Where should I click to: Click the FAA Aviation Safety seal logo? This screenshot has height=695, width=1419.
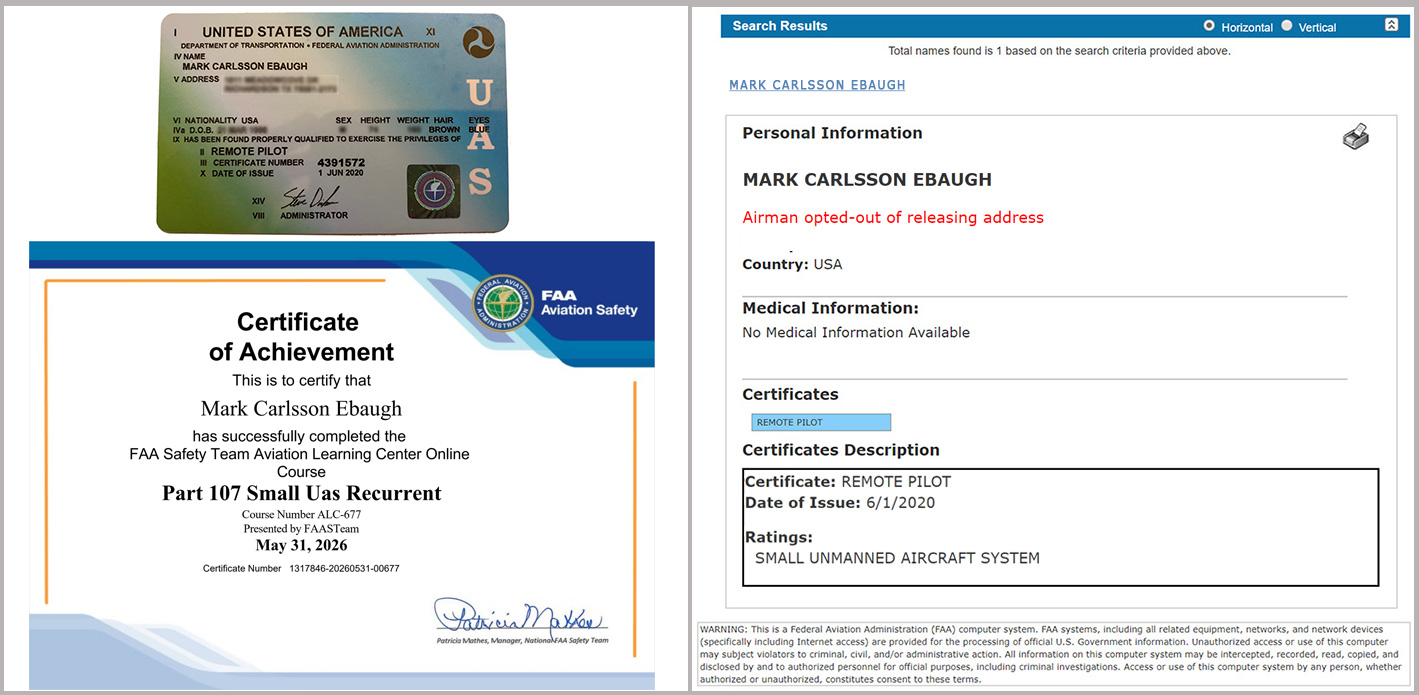coord(503,303)
